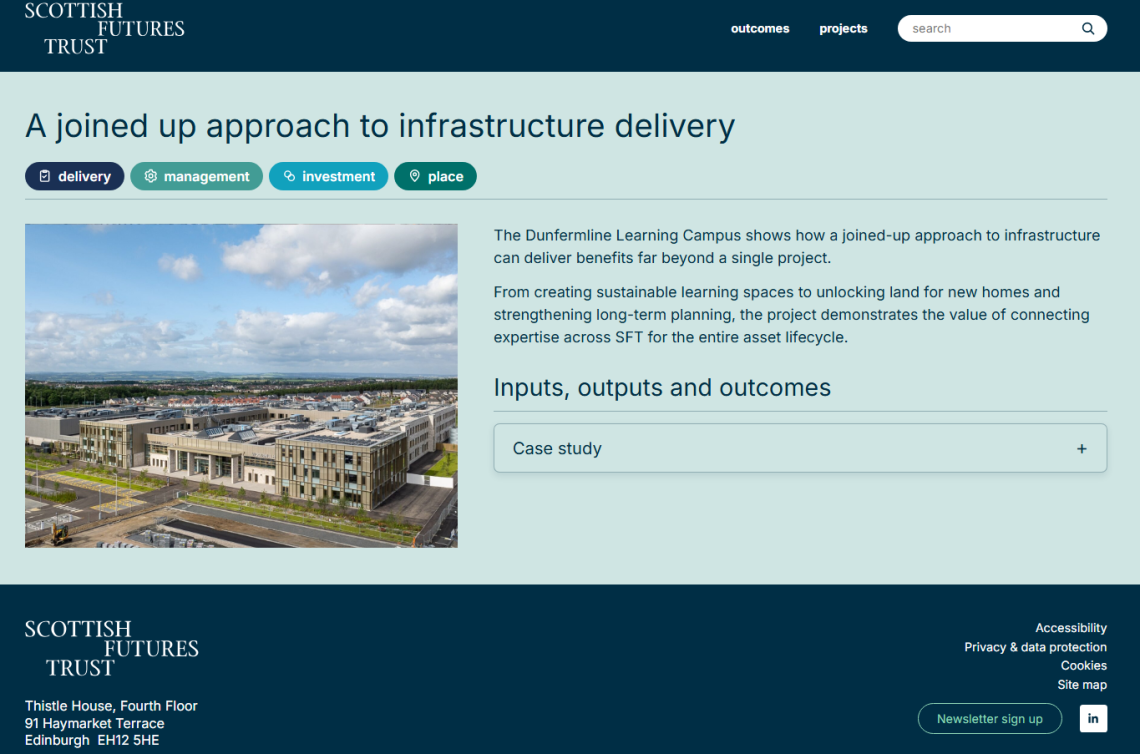The width and height of the screenshot is (1140, 754).
Task: Click the Dunfermline Learning Campus photo
Action: click(241, 385)
